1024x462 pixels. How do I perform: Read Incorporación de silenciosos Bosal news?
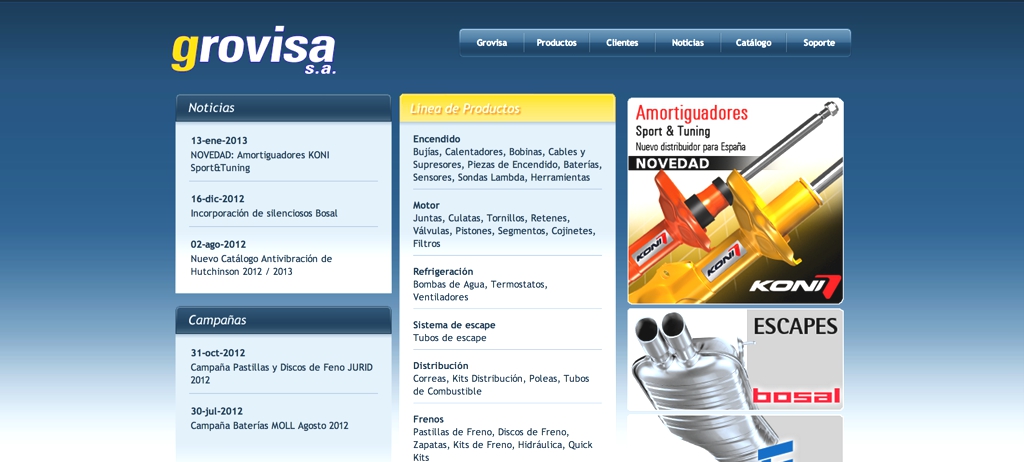(264, 213)
